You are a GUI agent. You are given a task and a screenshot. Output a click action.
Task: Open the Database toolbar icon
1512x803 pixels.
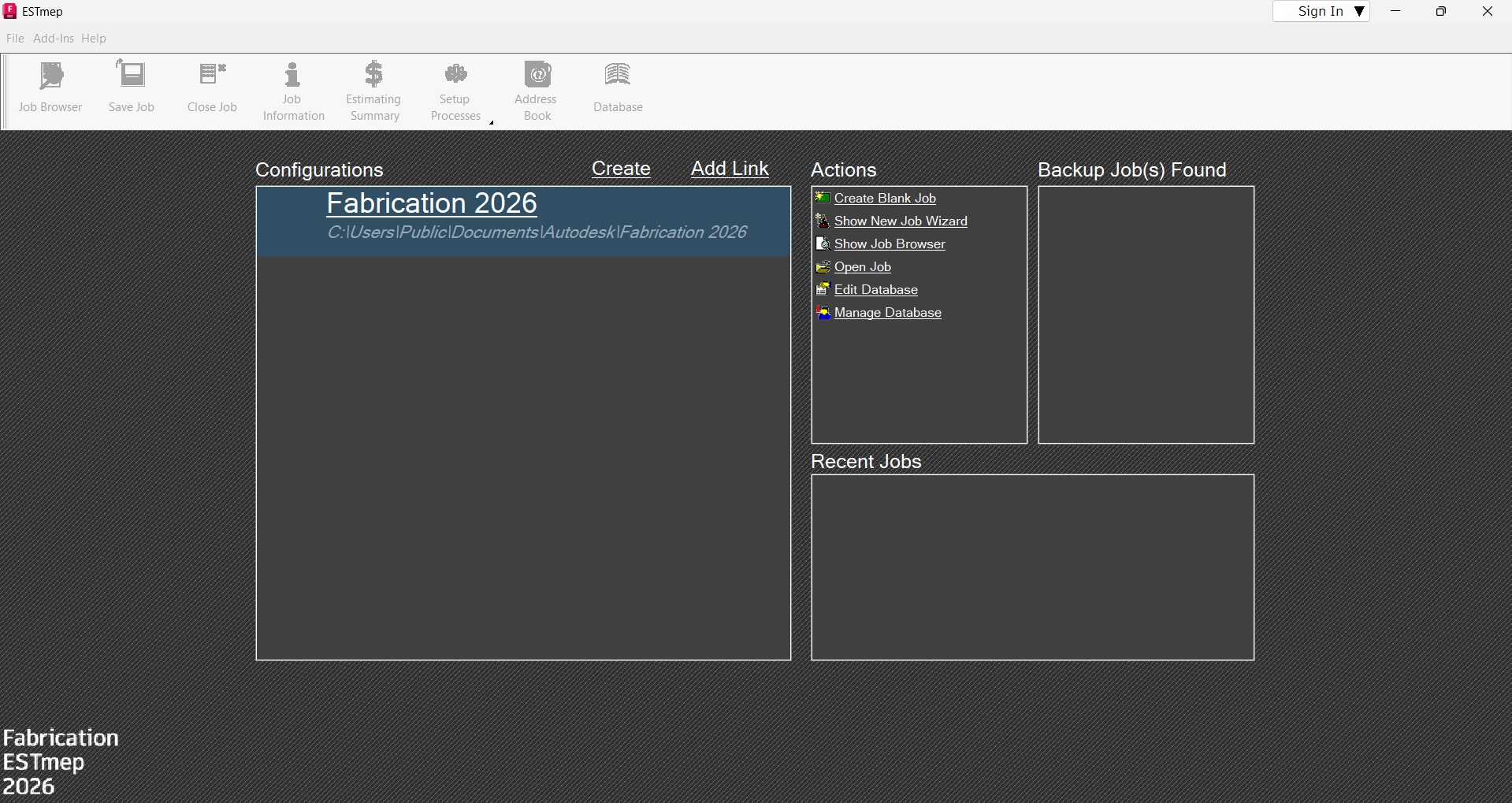(x=618, y=76)
